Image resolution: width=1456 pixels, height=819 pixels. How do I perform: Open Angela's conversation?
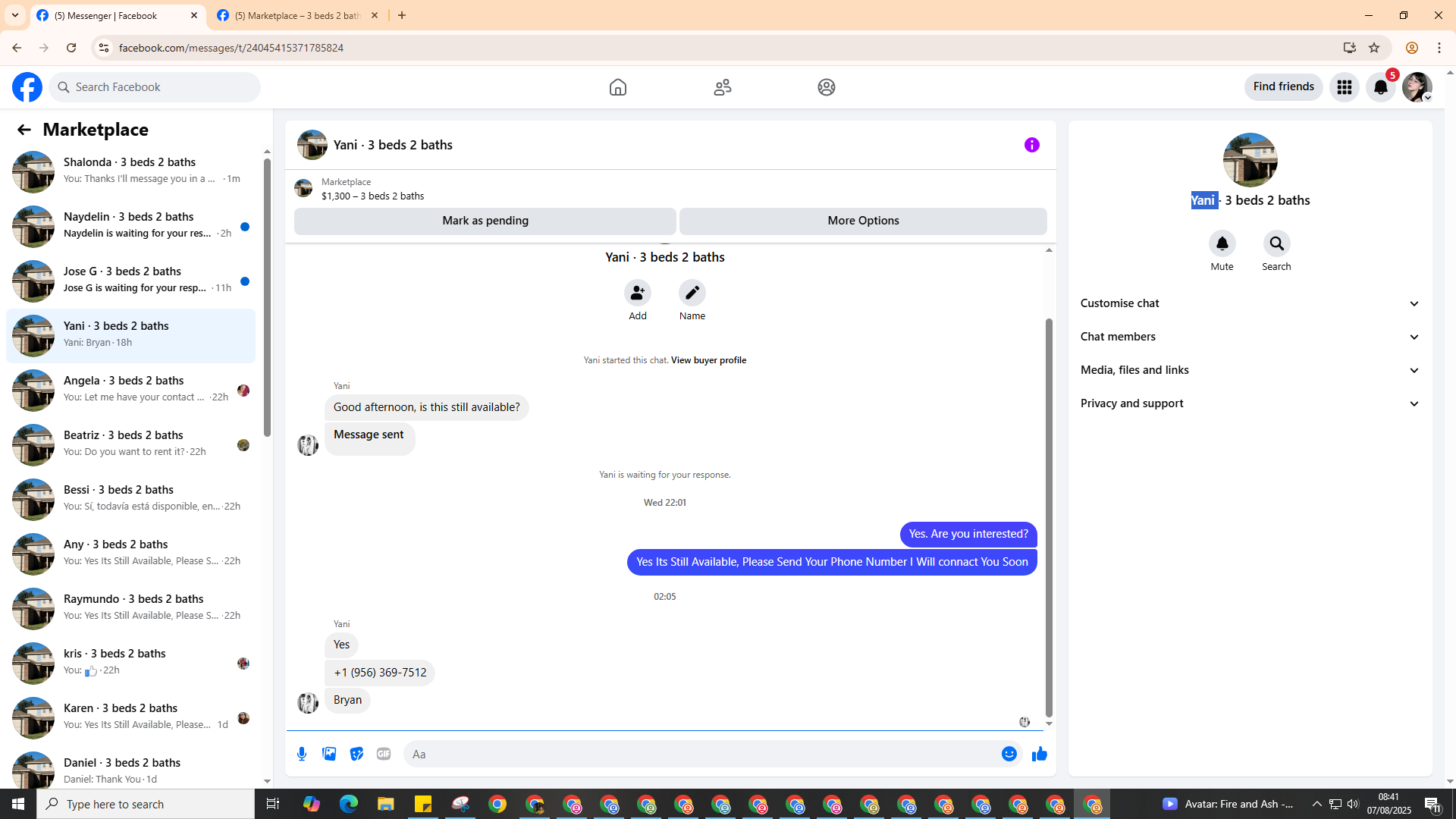(x=131, y=390)
